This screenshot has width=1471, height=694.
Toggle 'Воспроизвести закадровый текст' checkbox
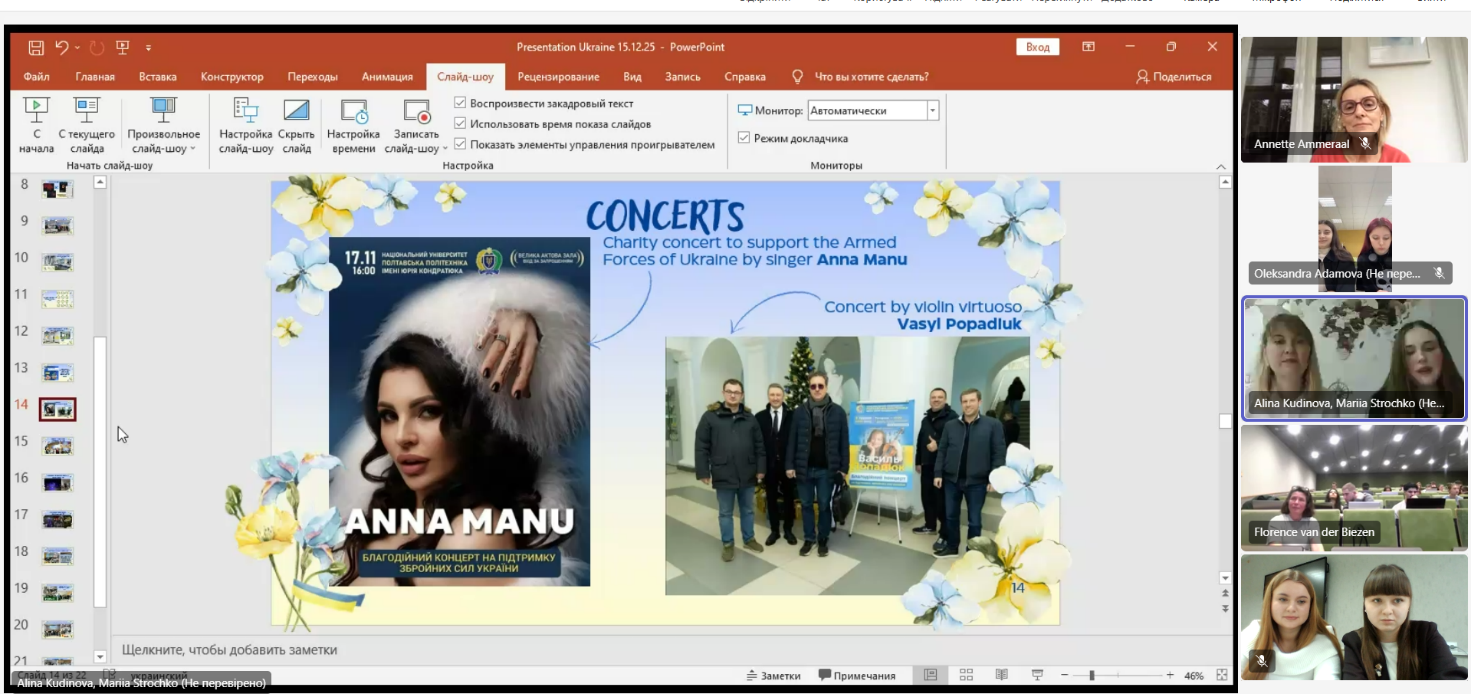point(460,103)
